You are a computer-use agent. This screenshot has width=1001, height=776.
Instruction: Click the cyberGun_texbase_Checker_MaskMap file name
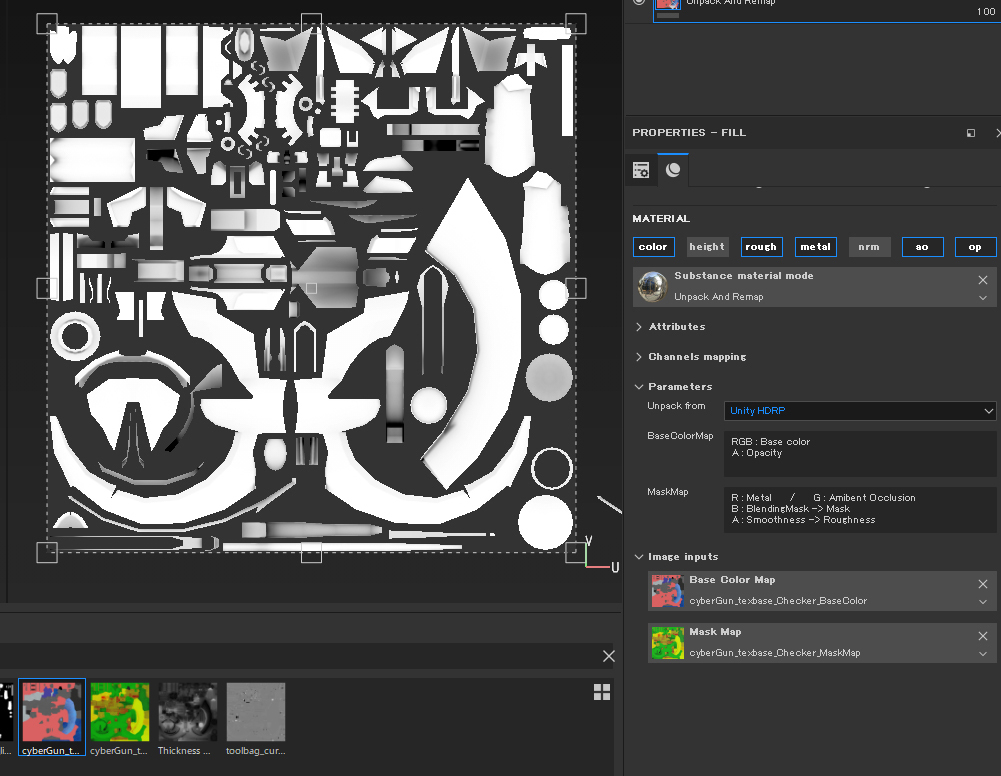tap(774, 653)
